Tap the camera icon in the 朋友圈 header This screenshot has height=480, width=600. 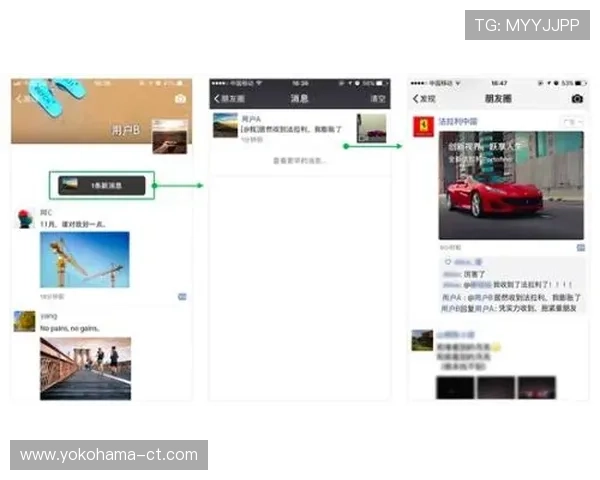pyautogui.click(x=577, y=99)
